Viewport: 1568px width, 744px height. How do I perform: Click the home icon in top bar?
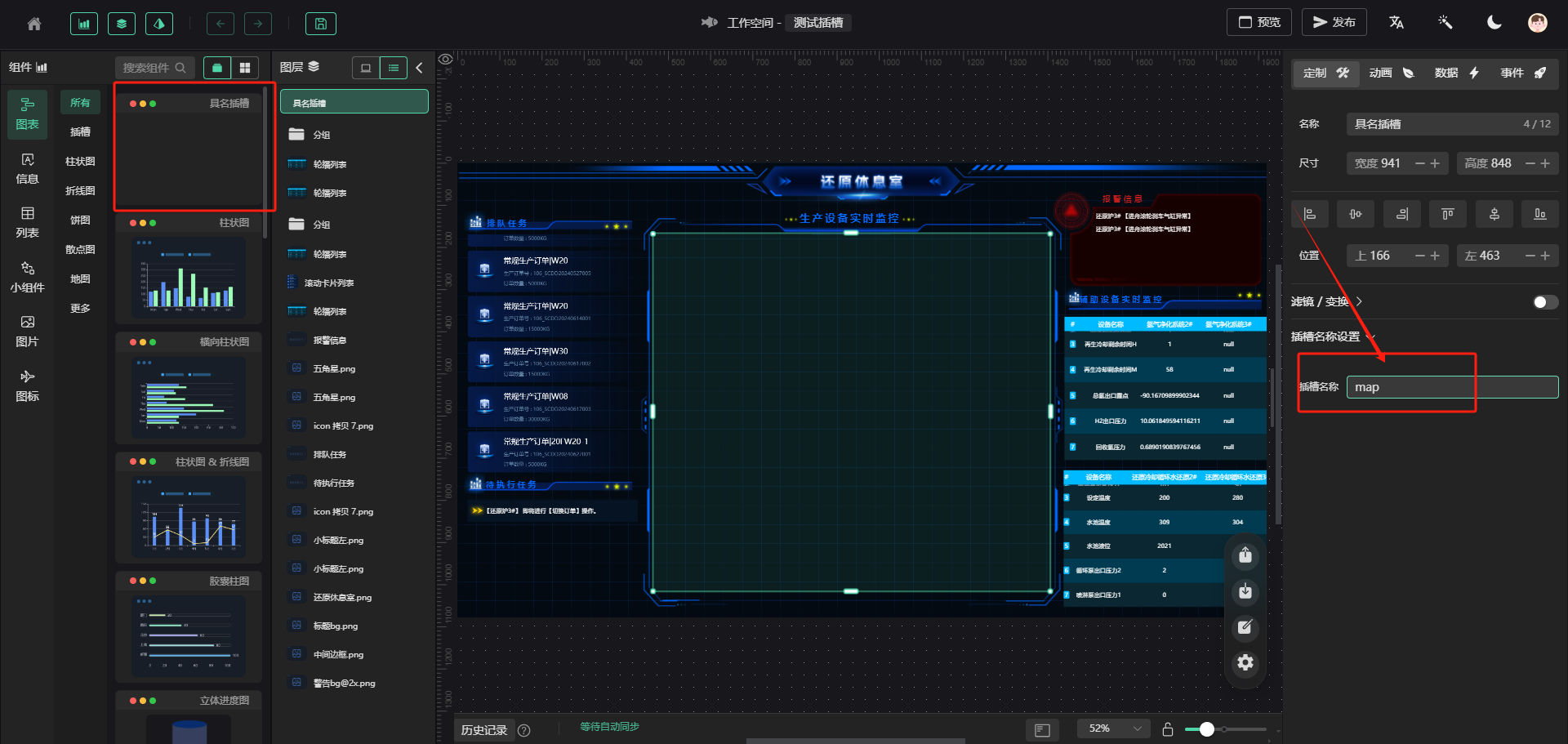[x=34, y=24]
